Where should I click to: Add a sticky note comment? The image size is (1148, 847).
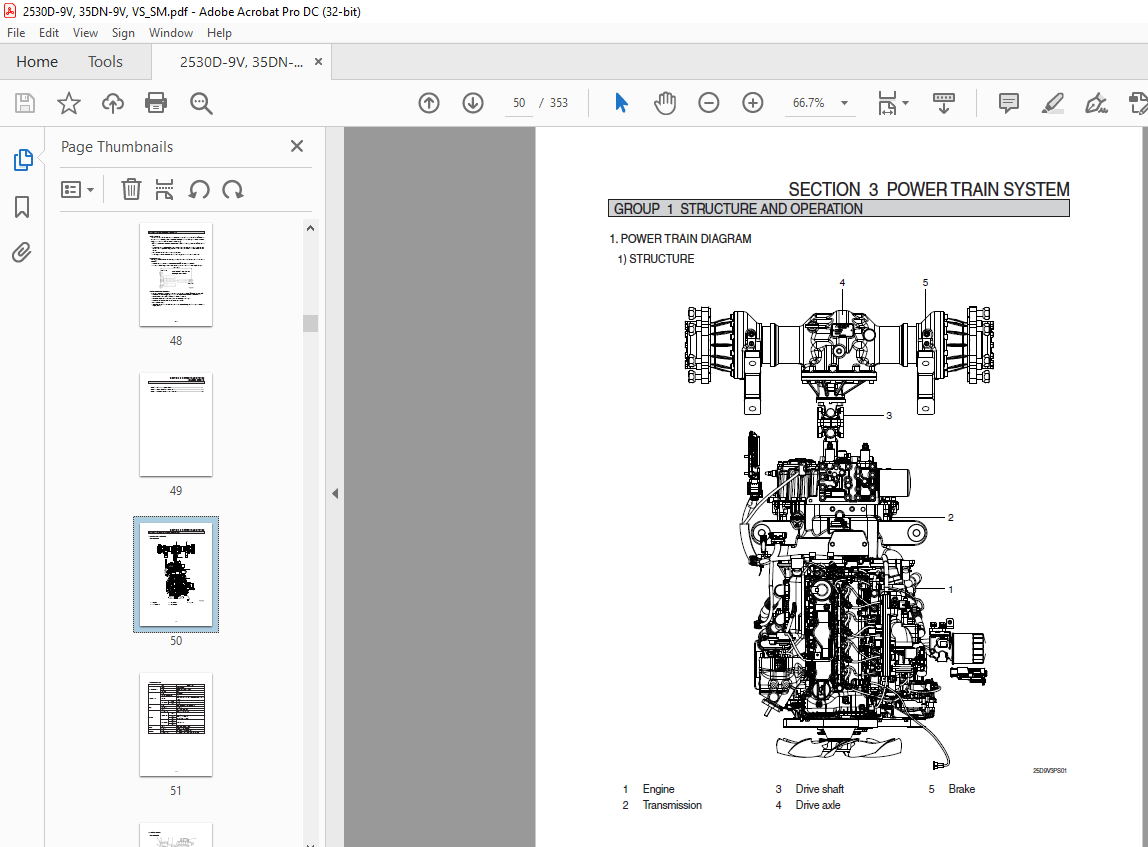(1009, 103)
